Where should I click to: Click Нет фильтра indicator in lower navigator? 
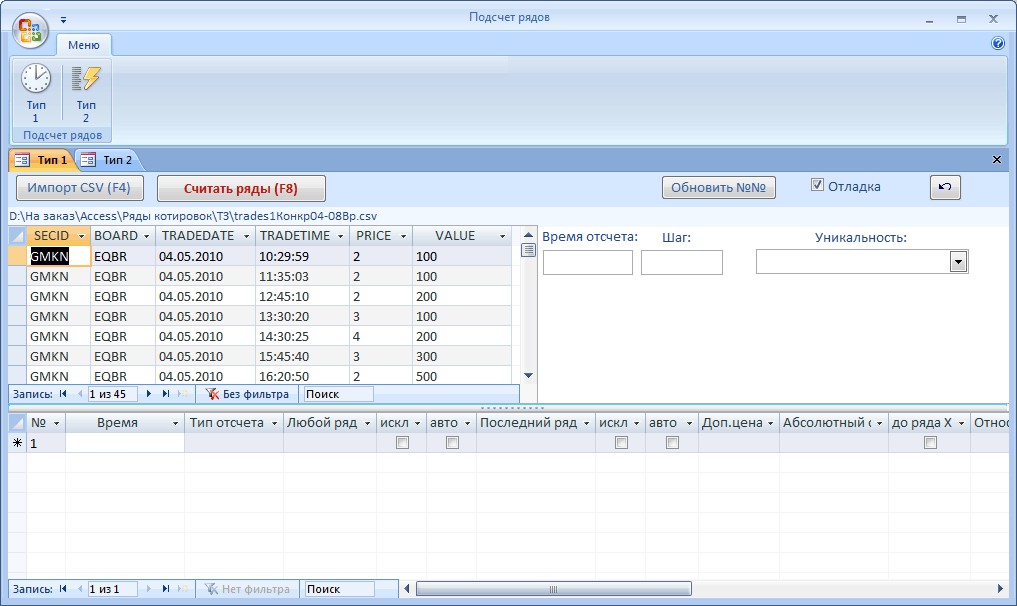click(x=247, y=588)
